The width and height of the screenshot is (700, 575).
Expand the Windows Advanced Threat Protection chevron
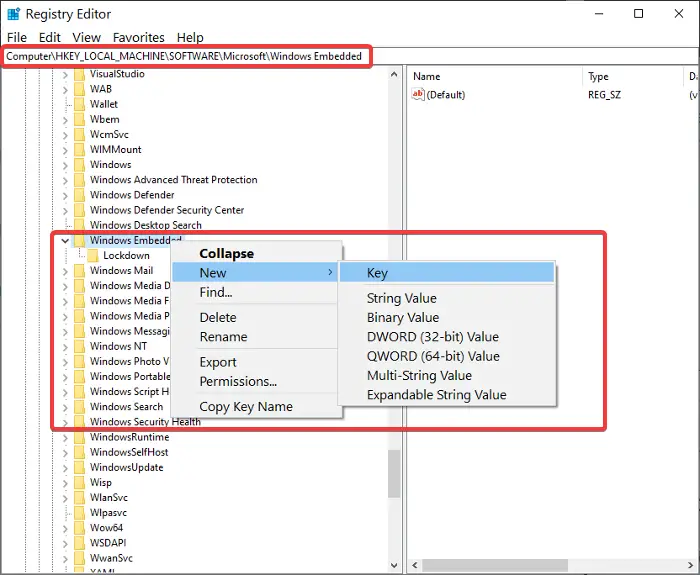(65, 180)
